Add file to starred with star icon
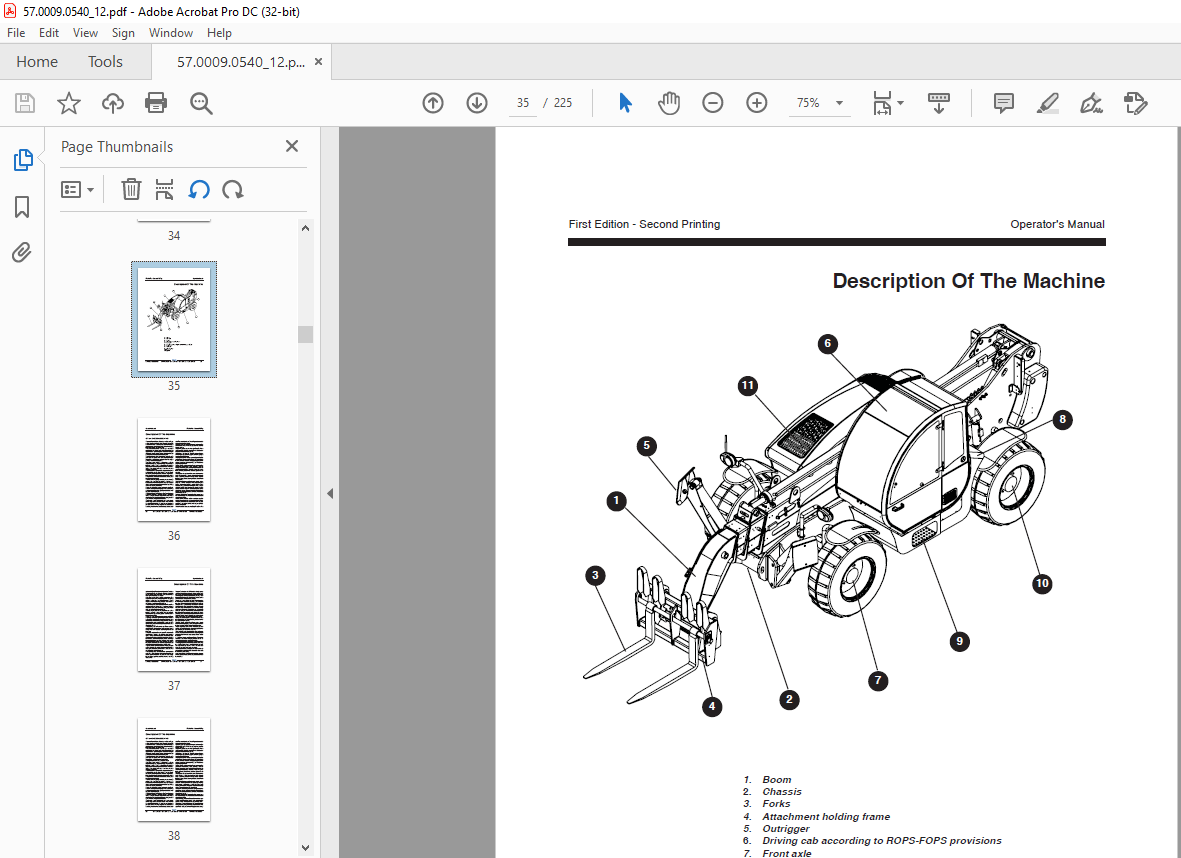1181x858 pixels. coord(69,102)
